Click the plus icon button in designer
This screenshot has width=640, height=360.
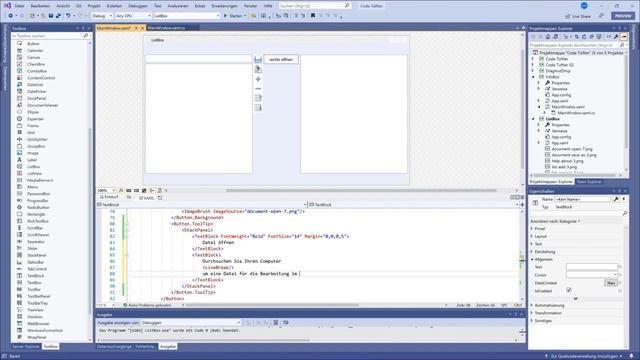[258, 79]
